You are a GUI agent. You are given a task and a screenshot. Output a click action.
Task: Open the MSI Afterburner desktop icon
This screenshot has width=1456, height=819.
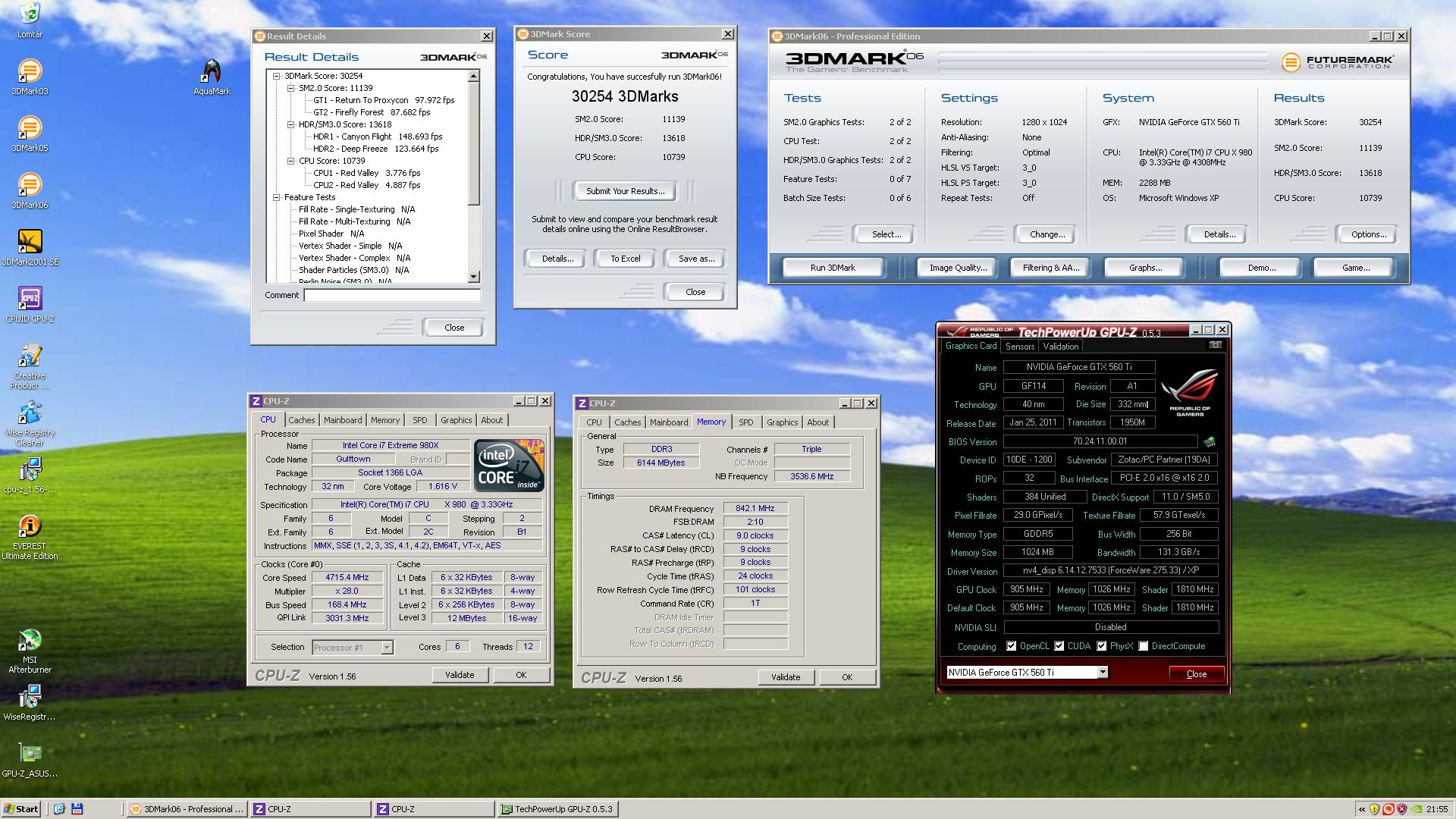(x=30, y=641)
